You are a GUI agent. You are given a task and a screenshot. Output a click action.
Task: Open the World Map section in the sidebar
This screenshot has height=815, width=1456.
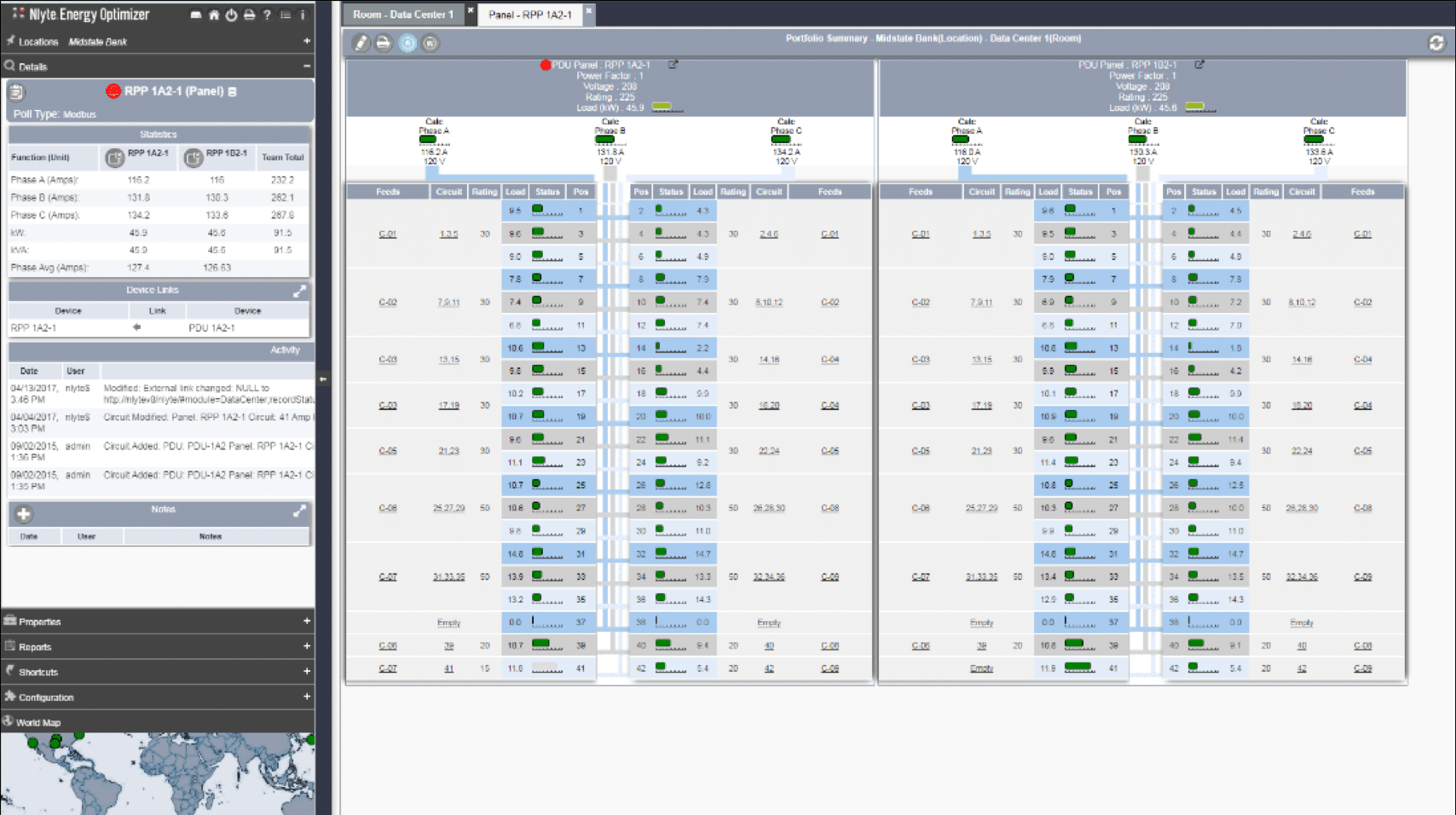pyautogui.click(x=38, y=722)
